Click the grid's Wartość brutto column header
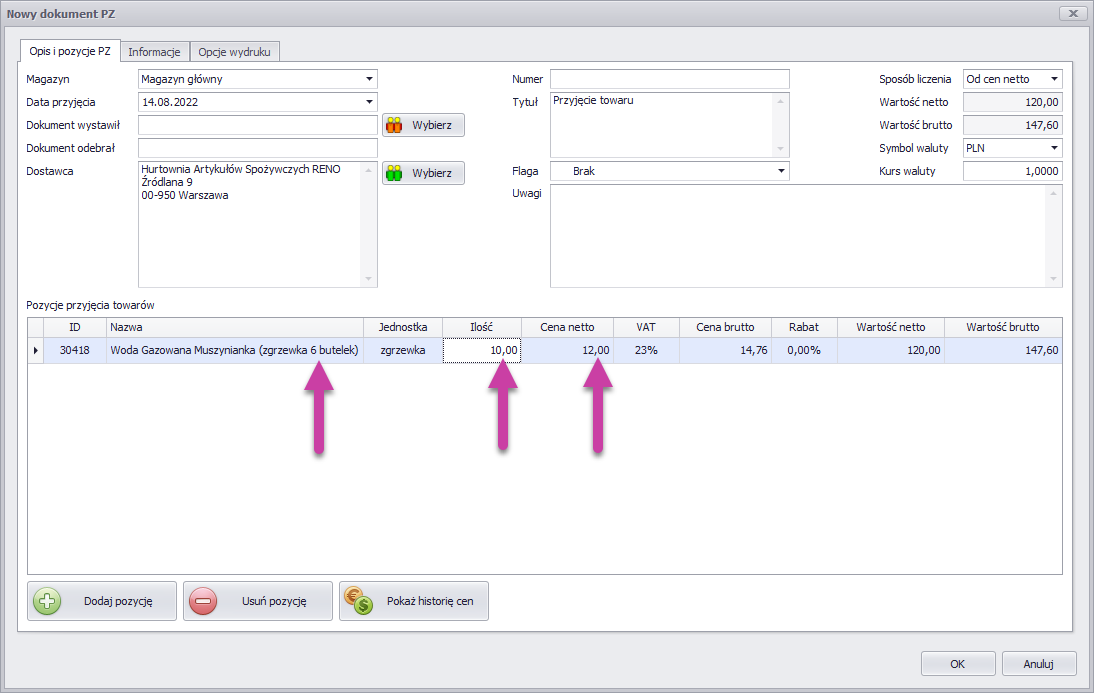Screen dimensions: 1094x693 [1003, 327]
